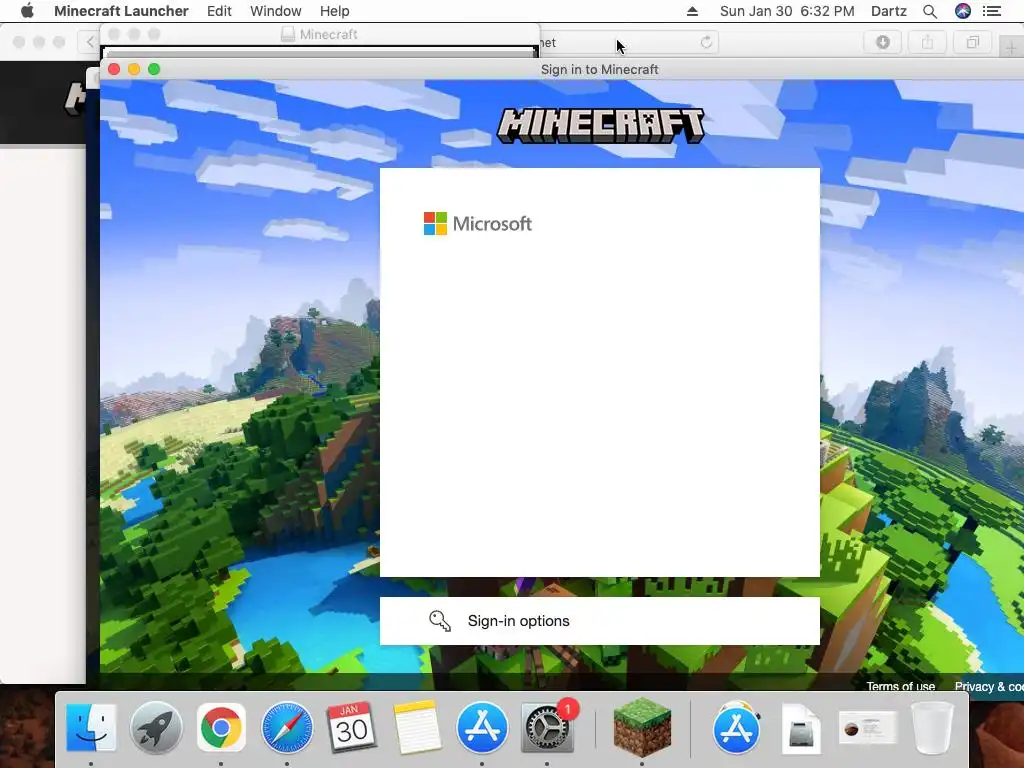
Task: Open Finder from the Dock
Action: (x=91, y=727)
